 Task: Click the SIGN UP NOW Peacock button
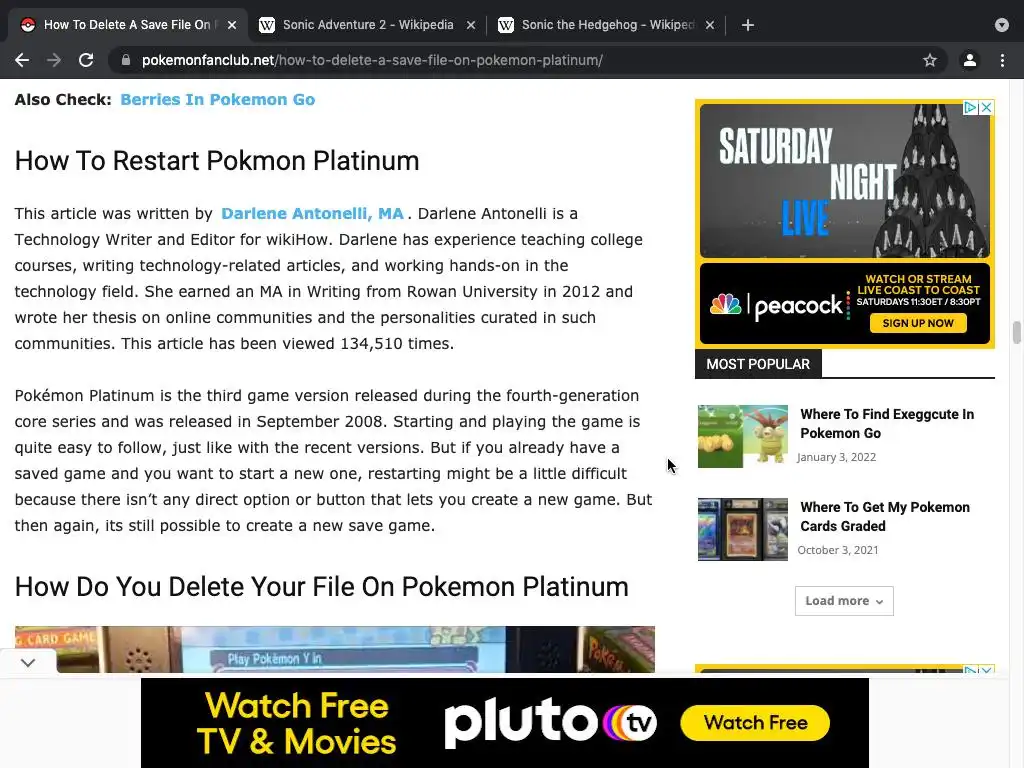pos(918,323)
